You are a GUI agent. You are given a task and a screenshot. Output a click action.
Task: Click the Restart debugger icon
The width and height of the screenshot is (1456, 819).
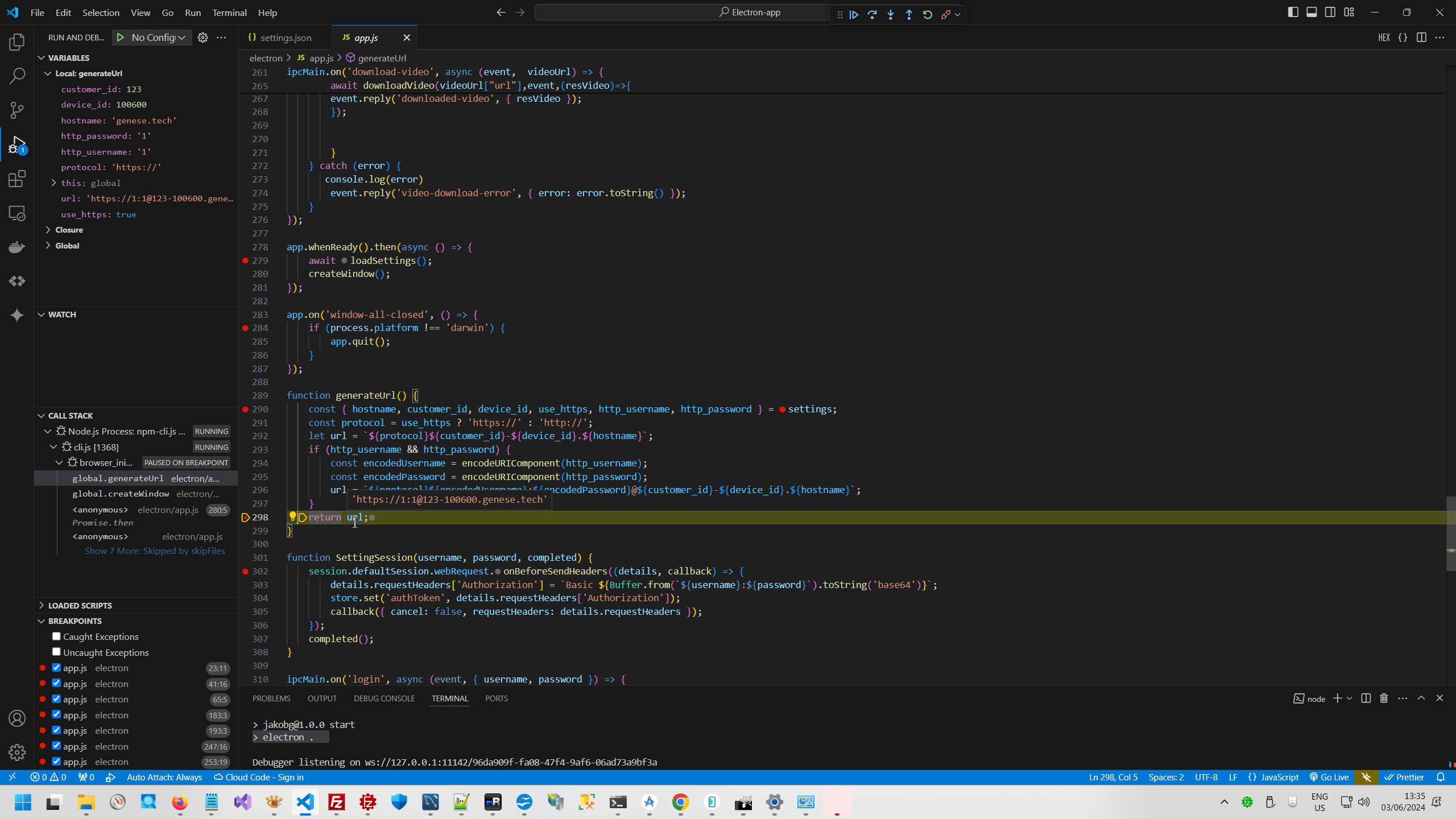pos(928,15)
